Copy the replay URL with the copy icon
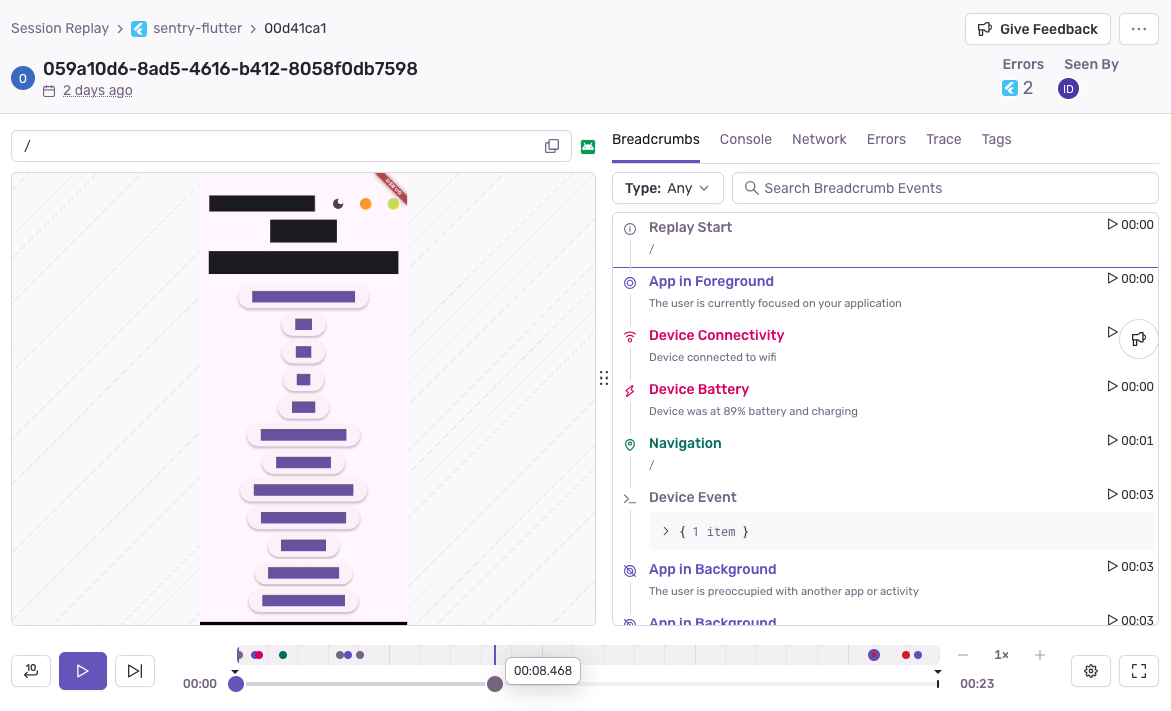This screenshot has width=1171, height=711. (x=552, y=146)
